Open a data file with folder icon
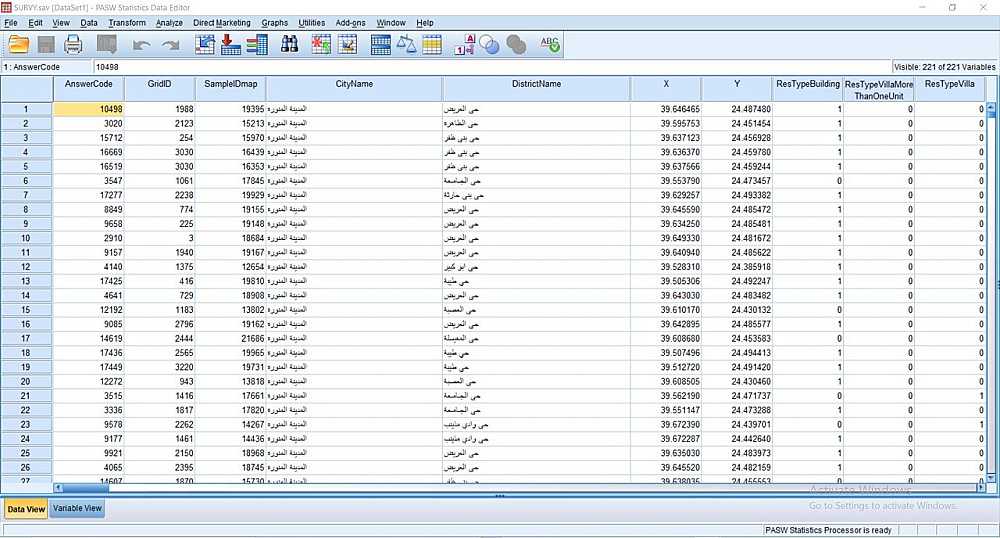 [19, 45]
